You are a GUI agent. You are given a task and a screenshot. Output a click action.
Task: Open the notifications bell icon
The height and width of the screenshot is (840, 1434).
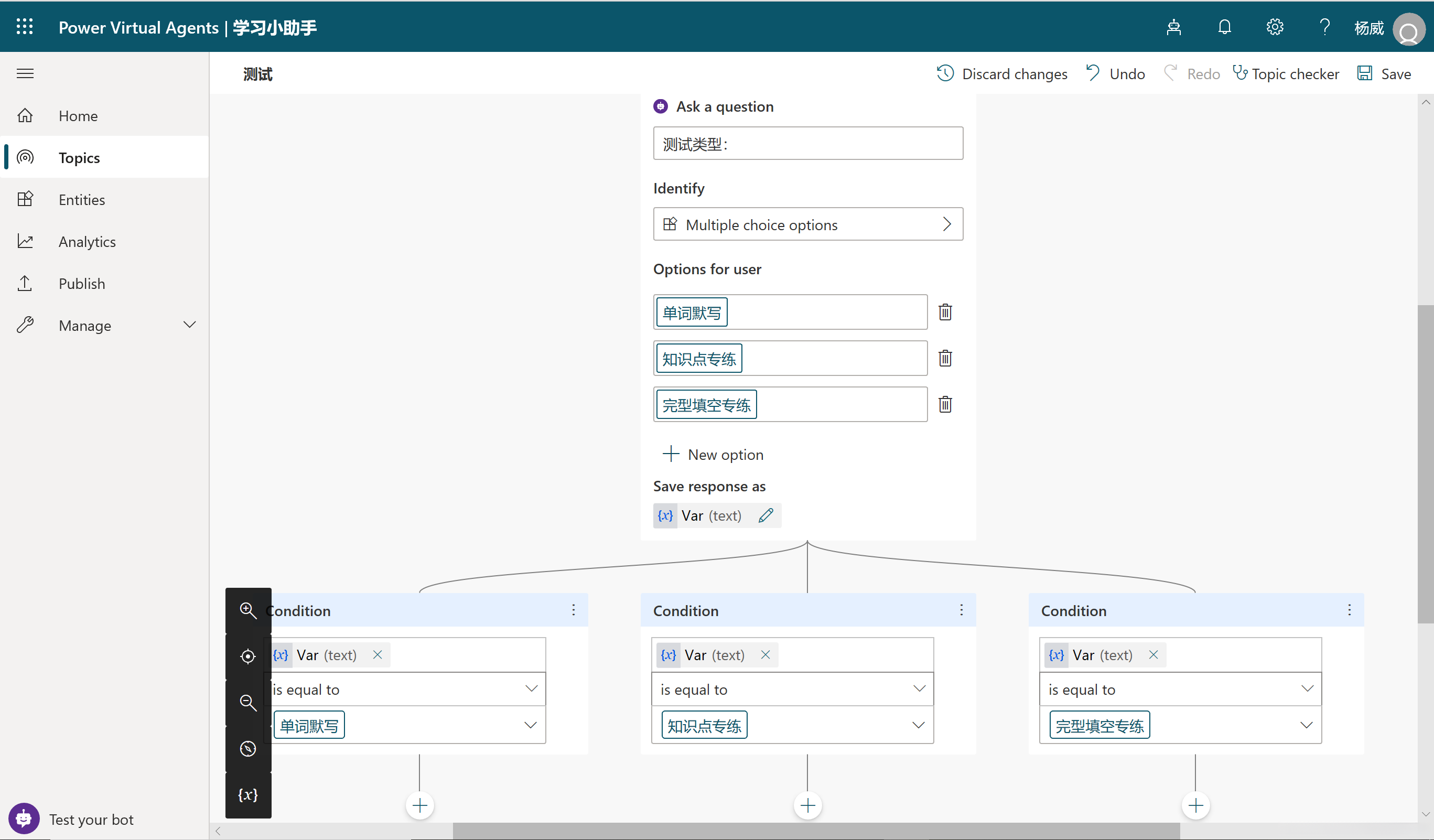1225,27
